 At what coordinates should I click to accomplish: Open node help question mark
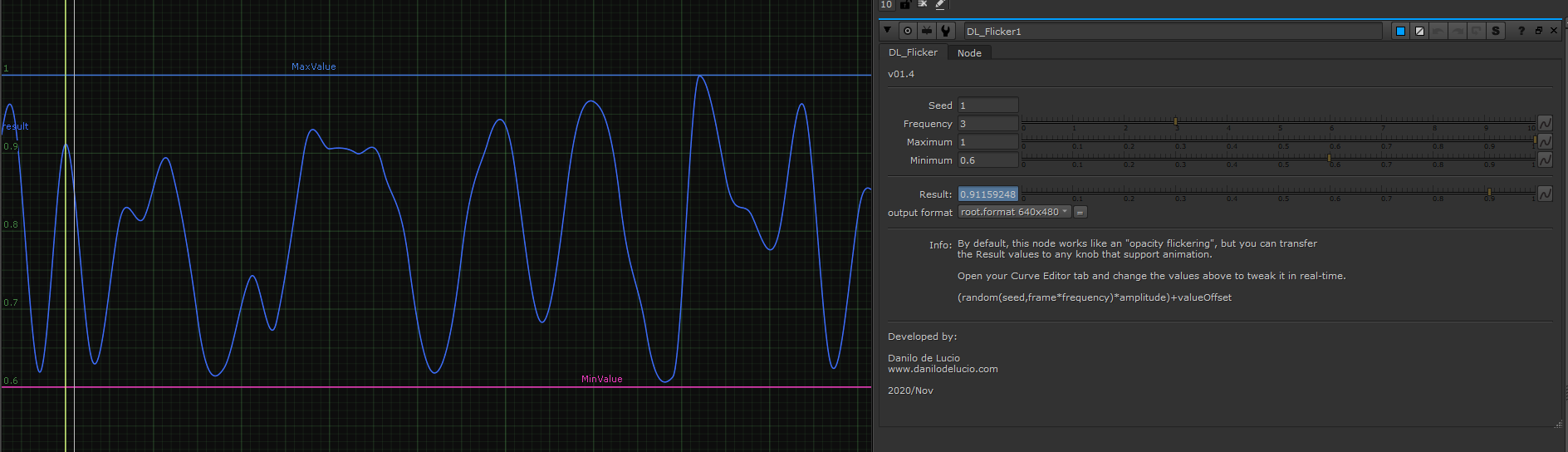[x=1521, y=31]
